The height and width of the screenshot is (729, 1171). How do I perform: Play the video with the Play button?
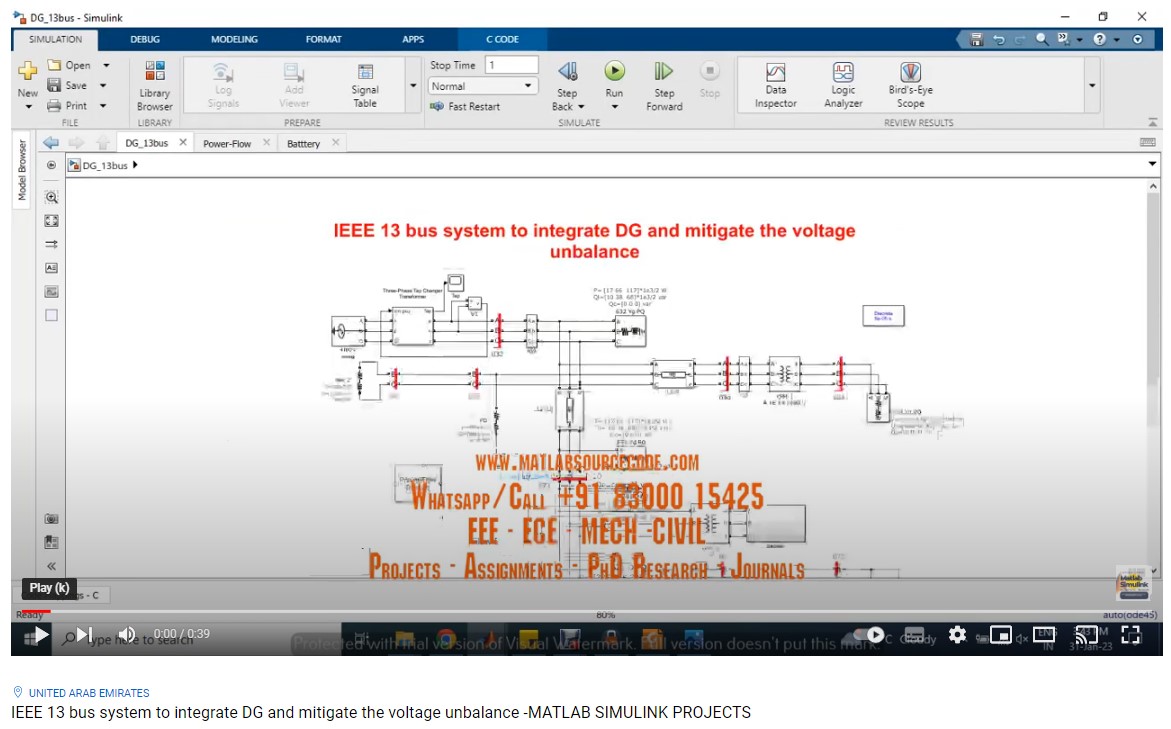[41, 635]
